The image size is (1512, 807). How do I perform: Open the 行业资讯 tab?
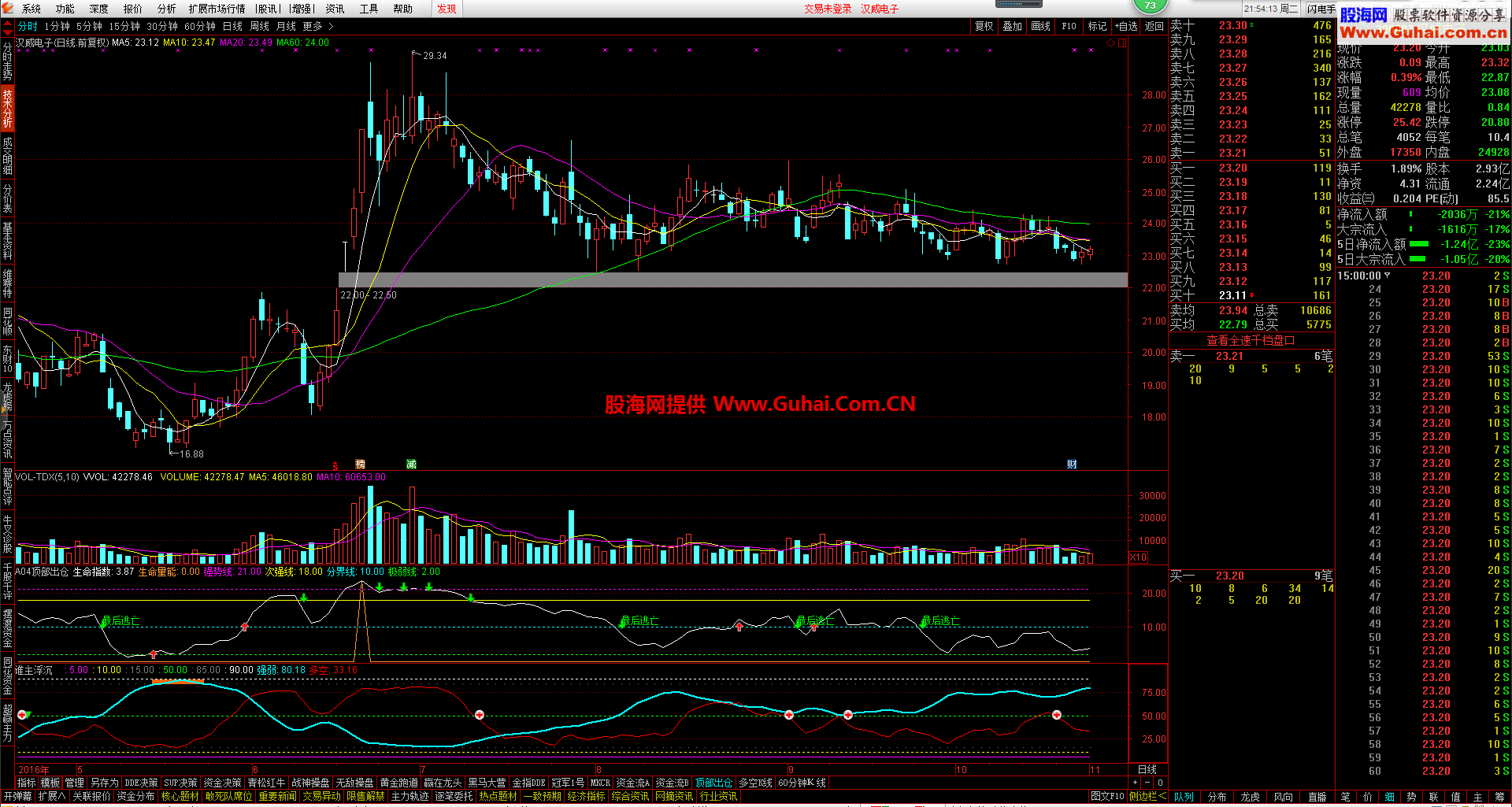click(x=718, y=797)
